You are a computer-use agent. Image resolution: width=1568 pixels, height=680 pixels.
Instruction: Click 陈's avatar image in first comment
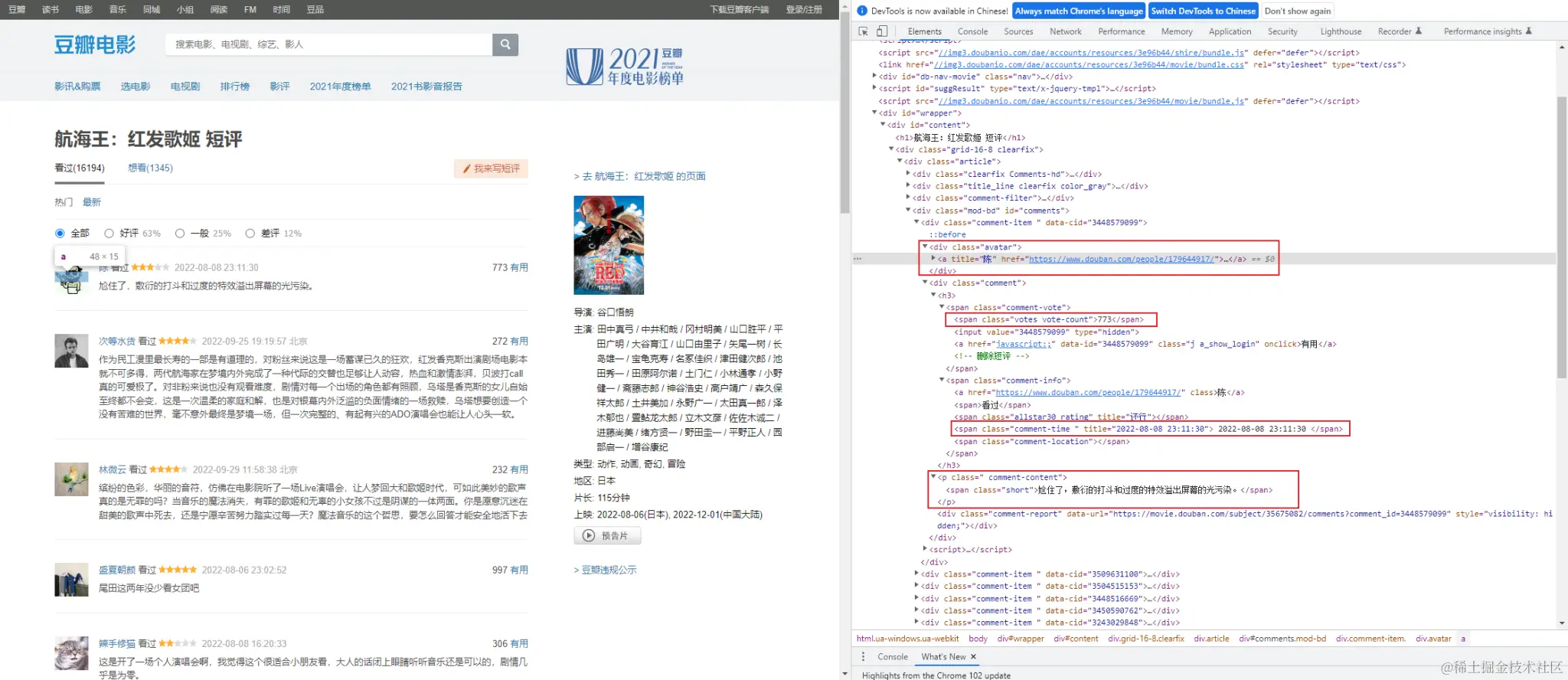pos(72,280)
